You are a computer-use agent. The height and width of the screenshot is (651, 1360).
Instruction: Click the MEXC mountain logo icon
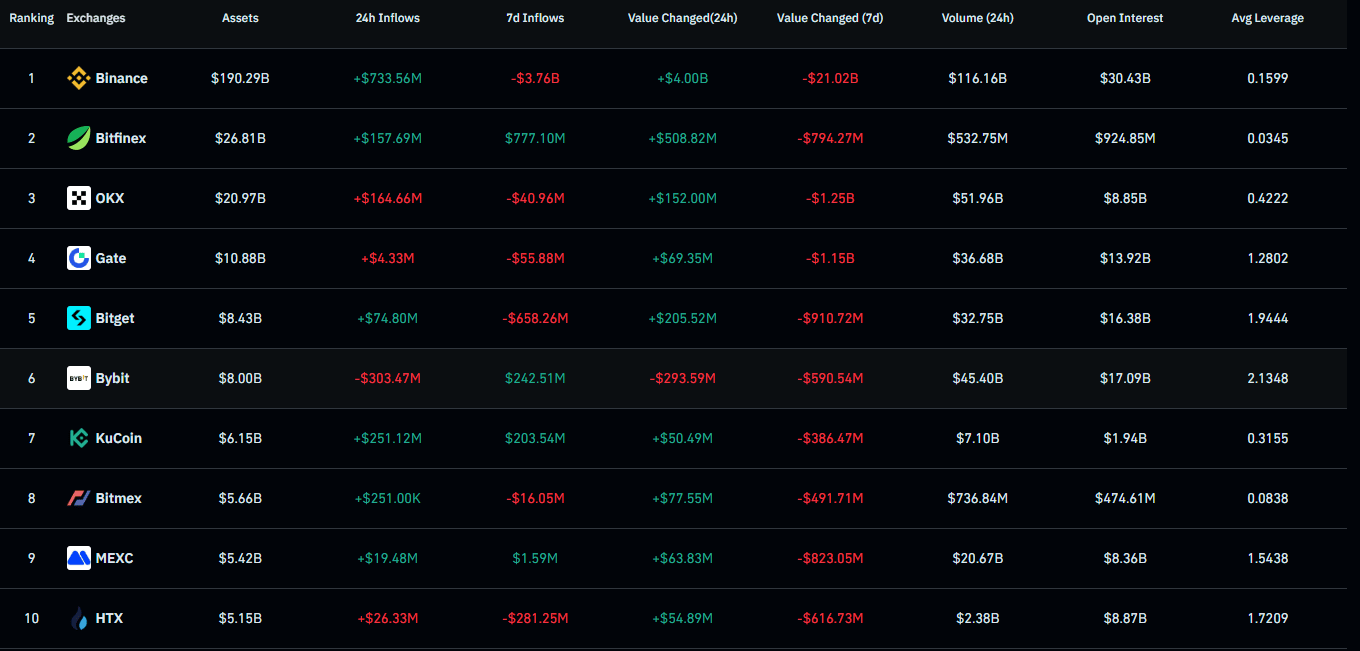79,558
